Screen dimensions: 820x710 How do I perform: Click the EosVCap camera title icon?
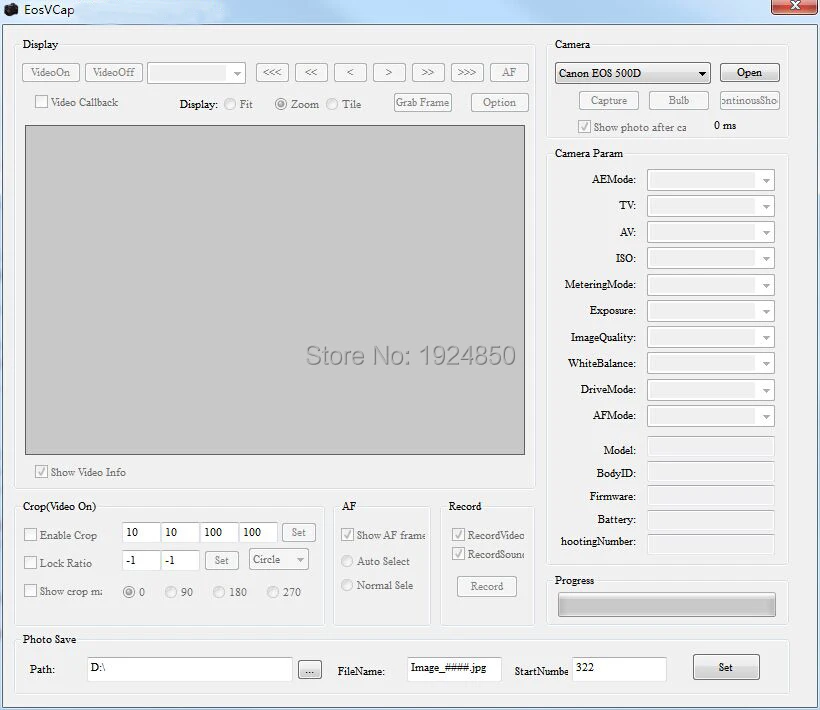[12, 9]
